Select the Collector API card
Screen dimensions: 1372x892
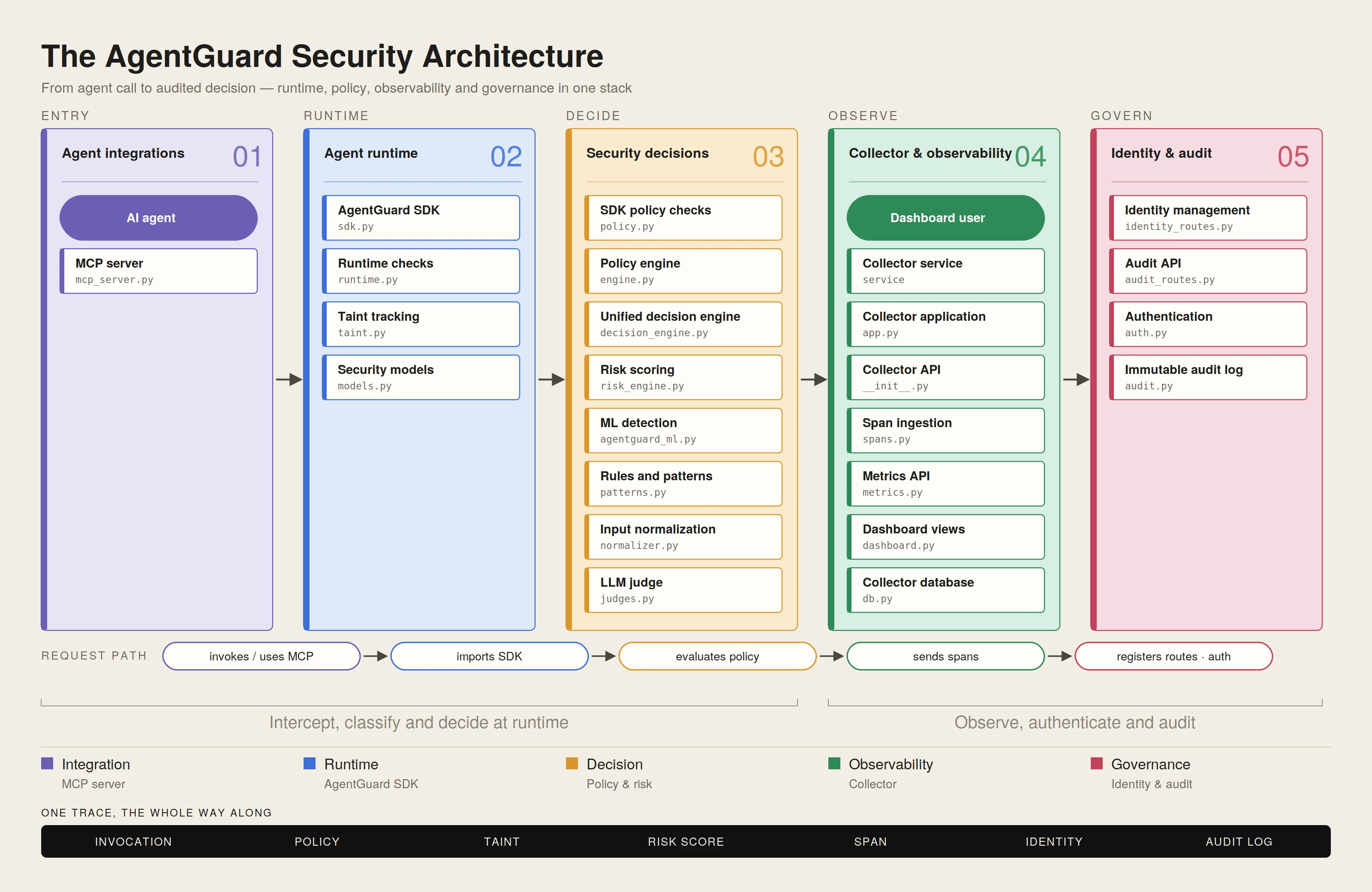(945, 377)
